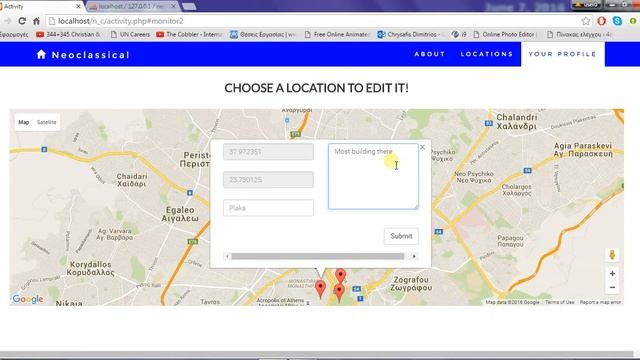Zoom in on the map

[612, 273]
